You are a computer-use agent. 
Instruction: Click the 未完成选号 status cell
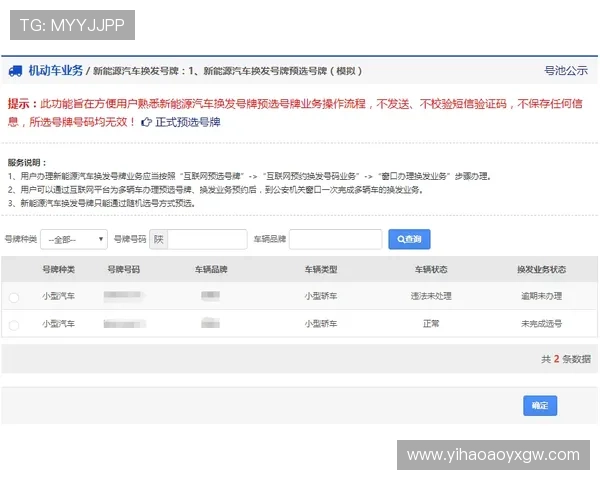pyautogui.click(x=541, y=324)
